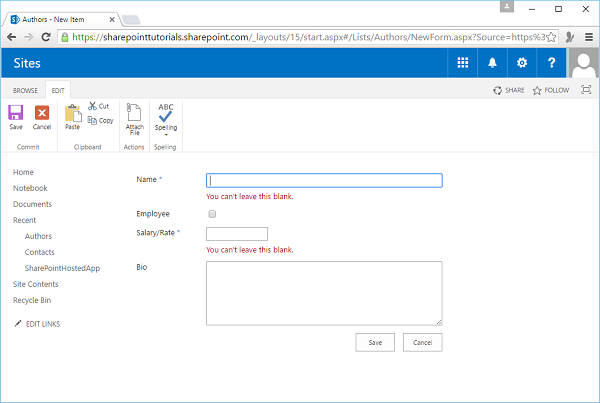Click the Attach File icon
The height and width of the screenshot is (403, 600).
click(134, 117)
